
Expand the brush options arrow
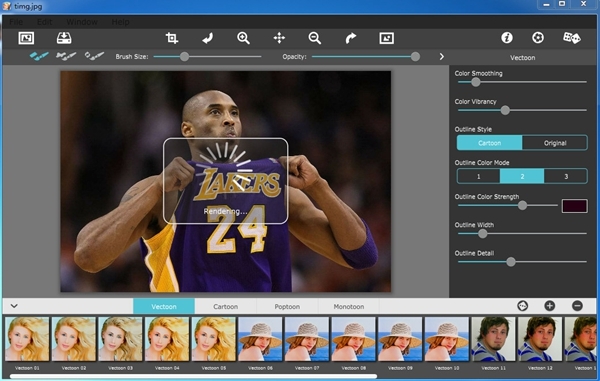(442, 57)
